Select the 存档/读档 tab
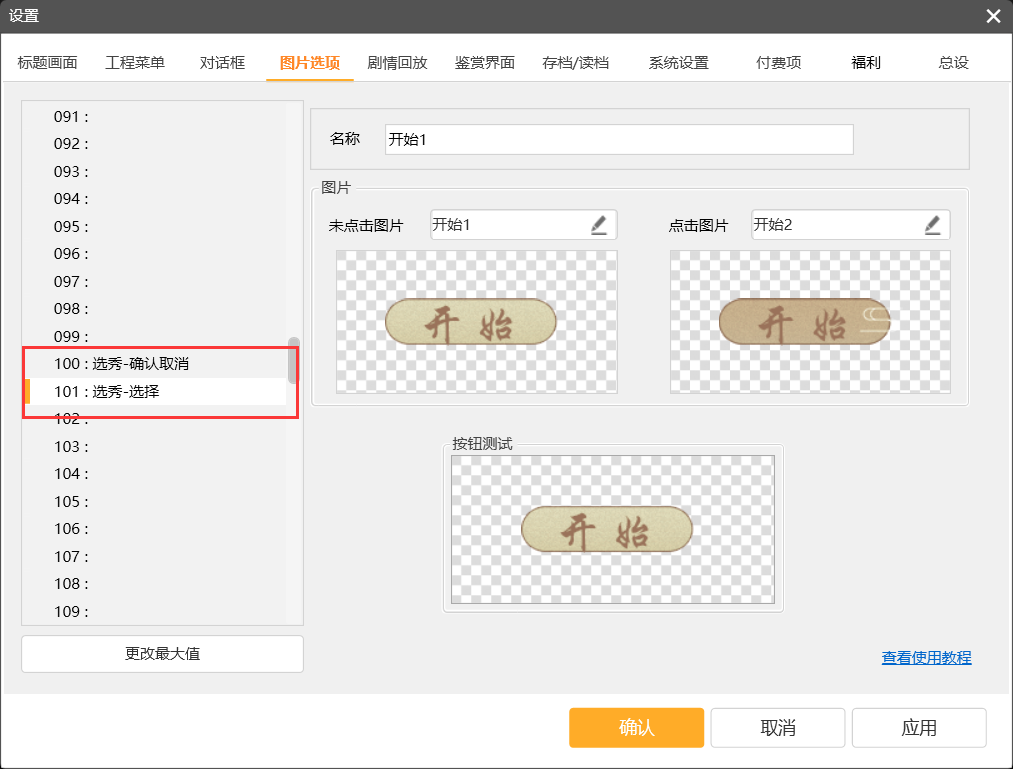Image resolution: width=1013 pixels, height=769 pixels. [x=575, y=62]
